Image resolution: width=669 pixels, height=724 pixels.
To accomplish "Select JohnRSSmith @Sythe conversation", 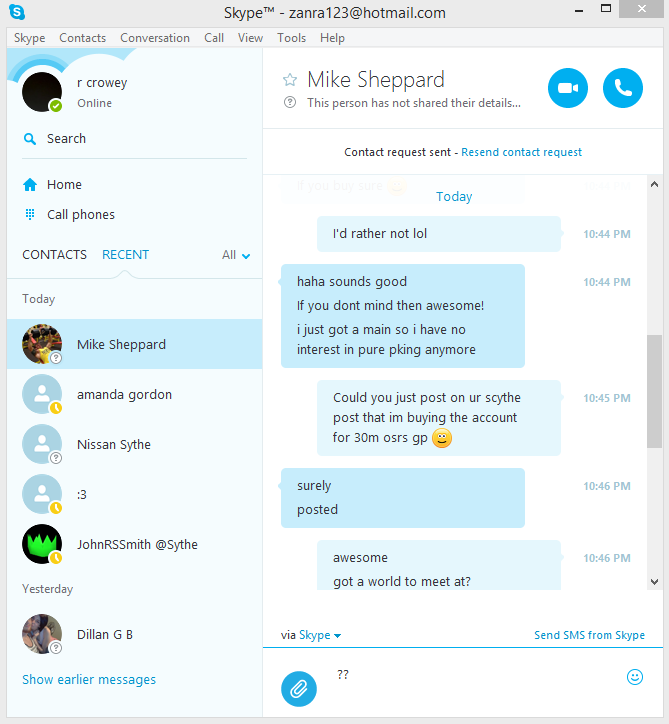I will click(x=134, y=544).
